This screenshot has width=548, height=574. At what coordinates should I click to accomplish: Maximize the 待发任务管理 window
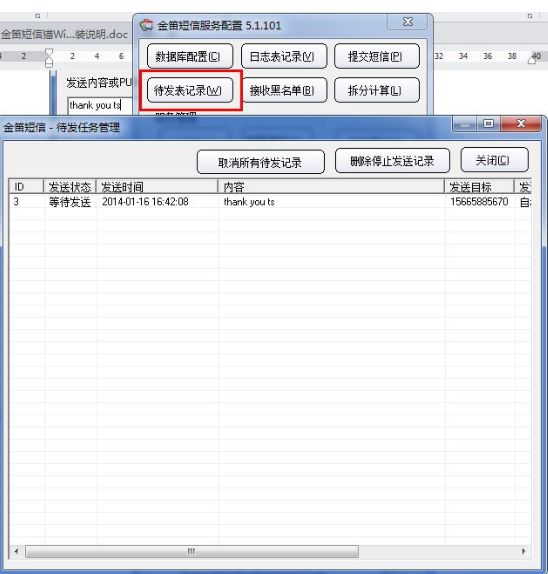(488, 124)
